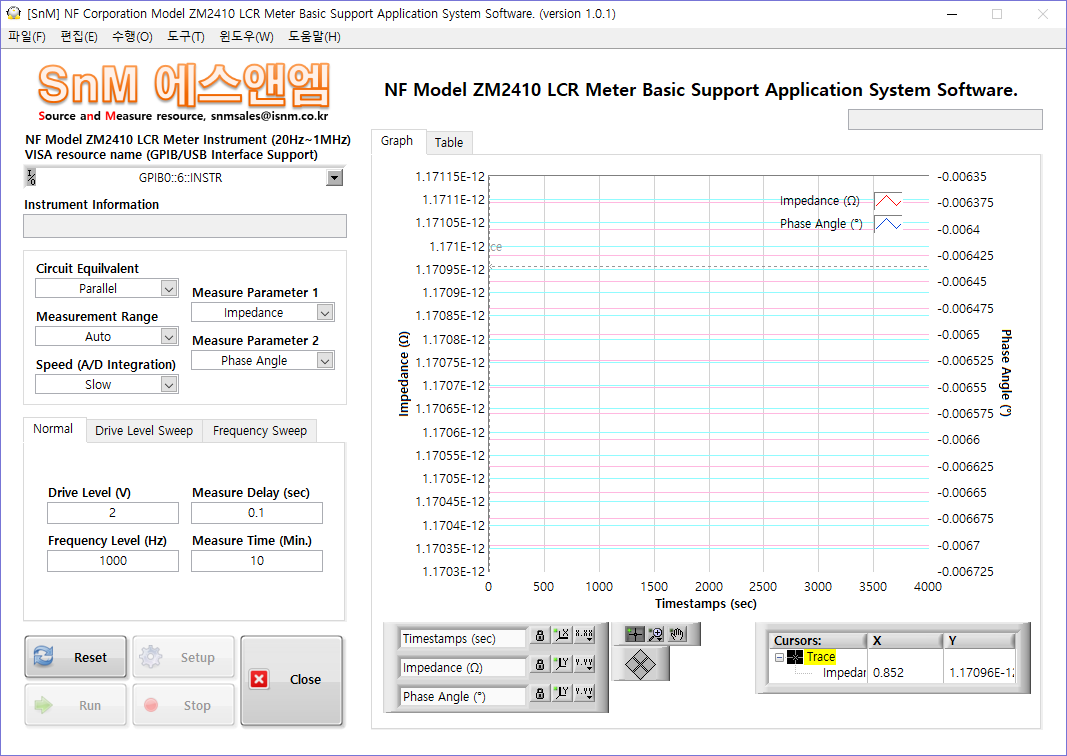The image size is (1067, 756).
Task: Click the empty status field under title
Action: pos(945,119)
